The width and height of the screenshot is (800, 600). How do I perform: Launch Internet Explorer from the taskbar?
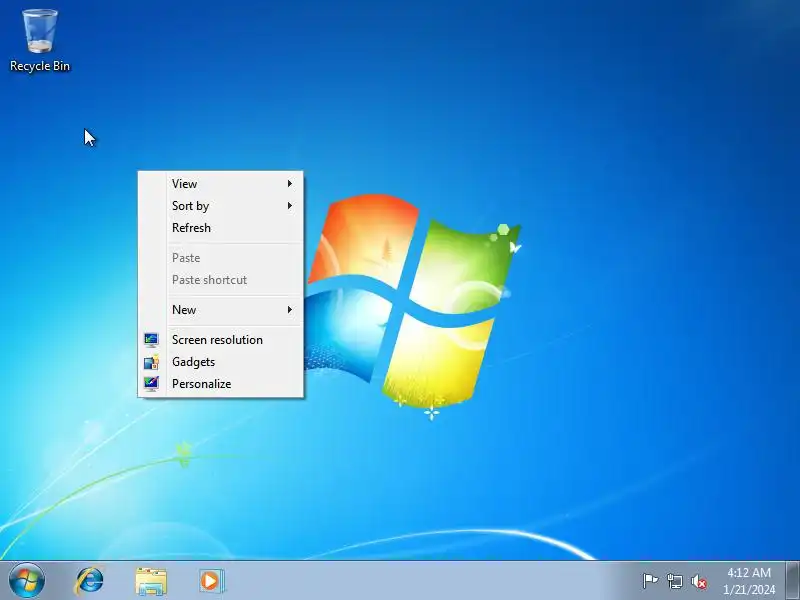point(89,581)
